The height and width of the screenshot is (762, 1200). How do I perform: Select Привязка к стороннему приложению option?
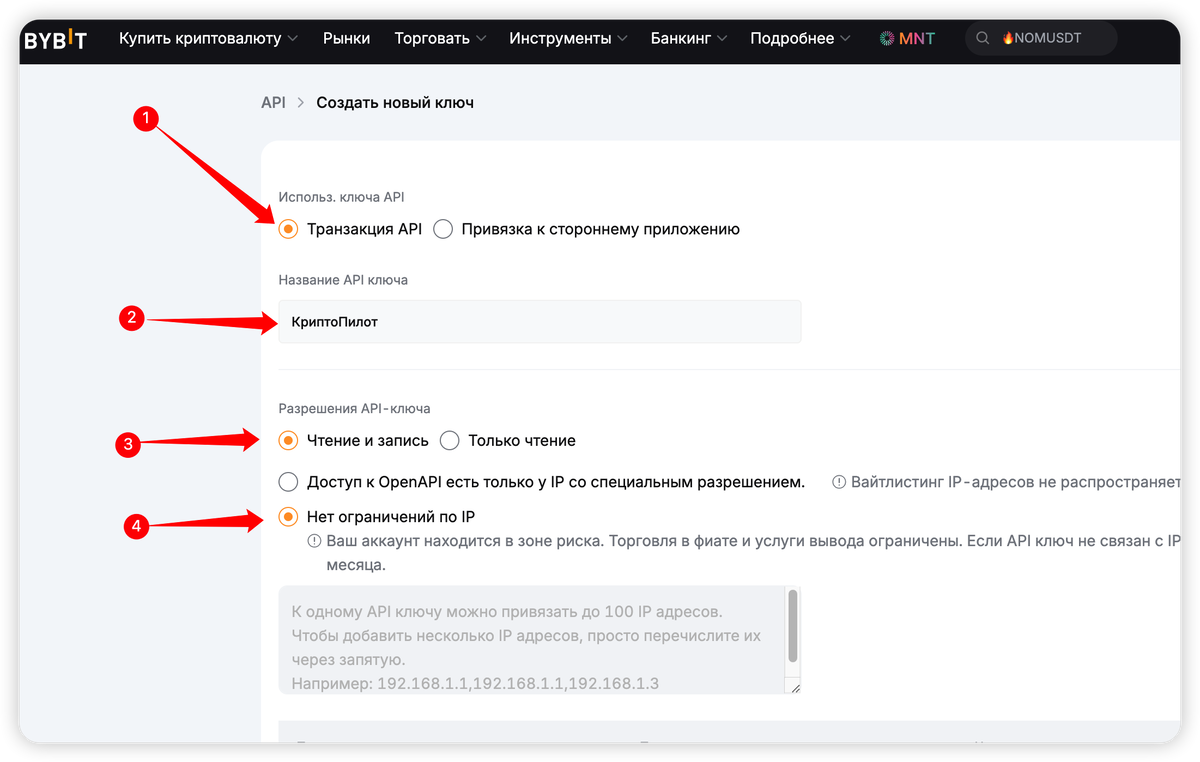coord(443,229)
